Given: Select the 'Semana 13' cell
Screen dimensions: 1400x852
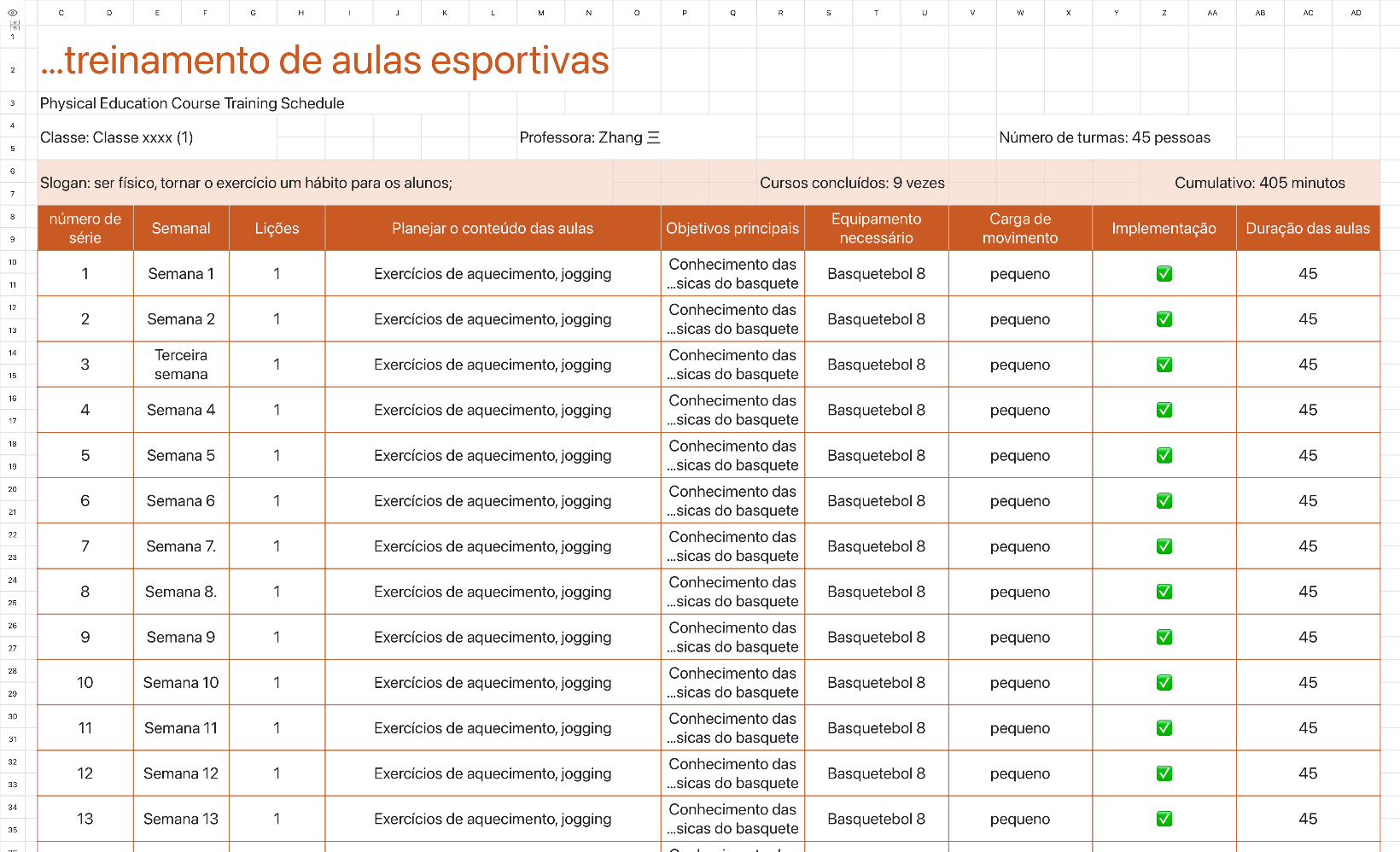Looking at the screenshot, I should point(181,819).
